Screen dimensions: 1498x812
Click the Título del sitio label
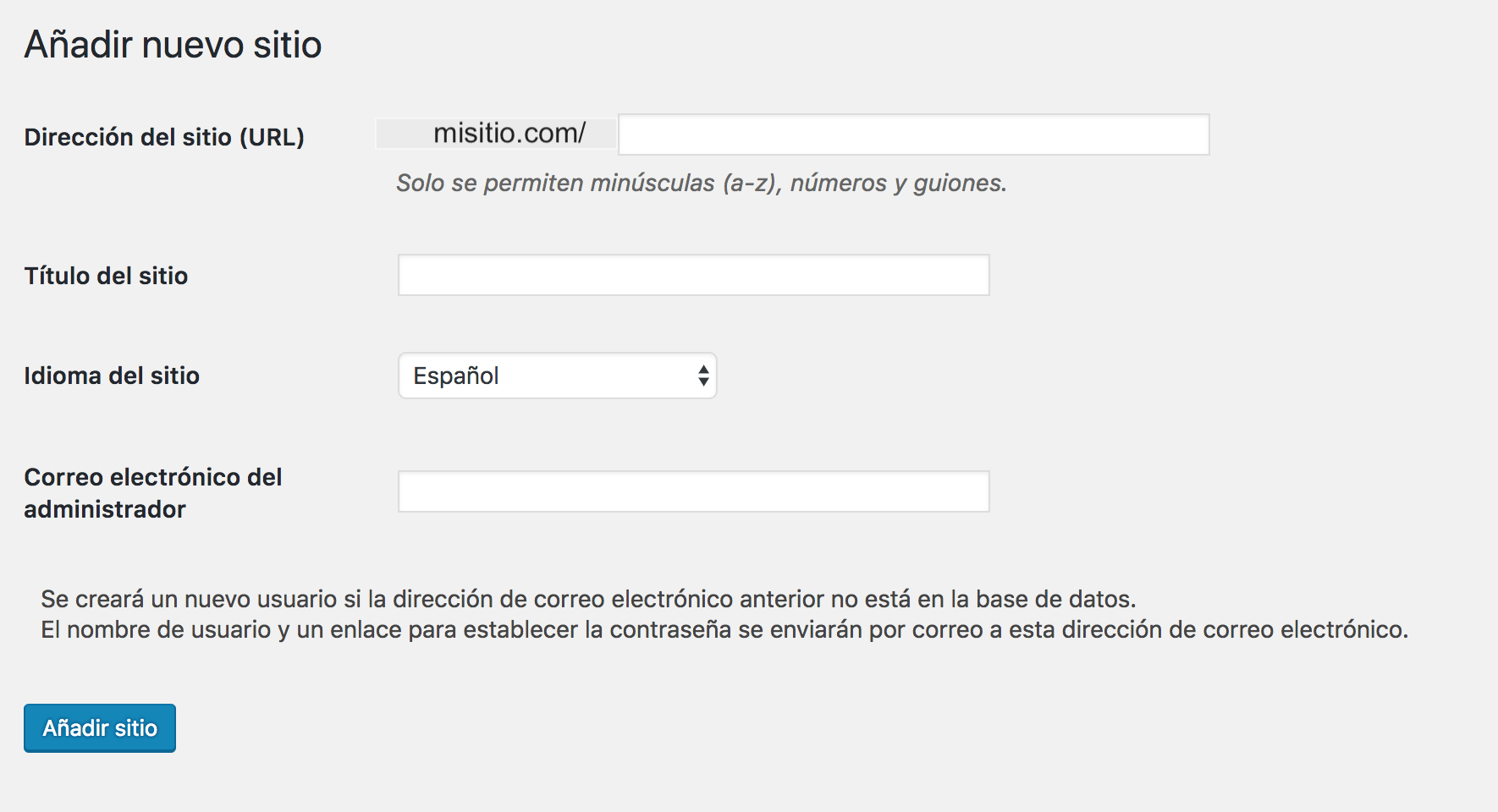tap(106, 276)
